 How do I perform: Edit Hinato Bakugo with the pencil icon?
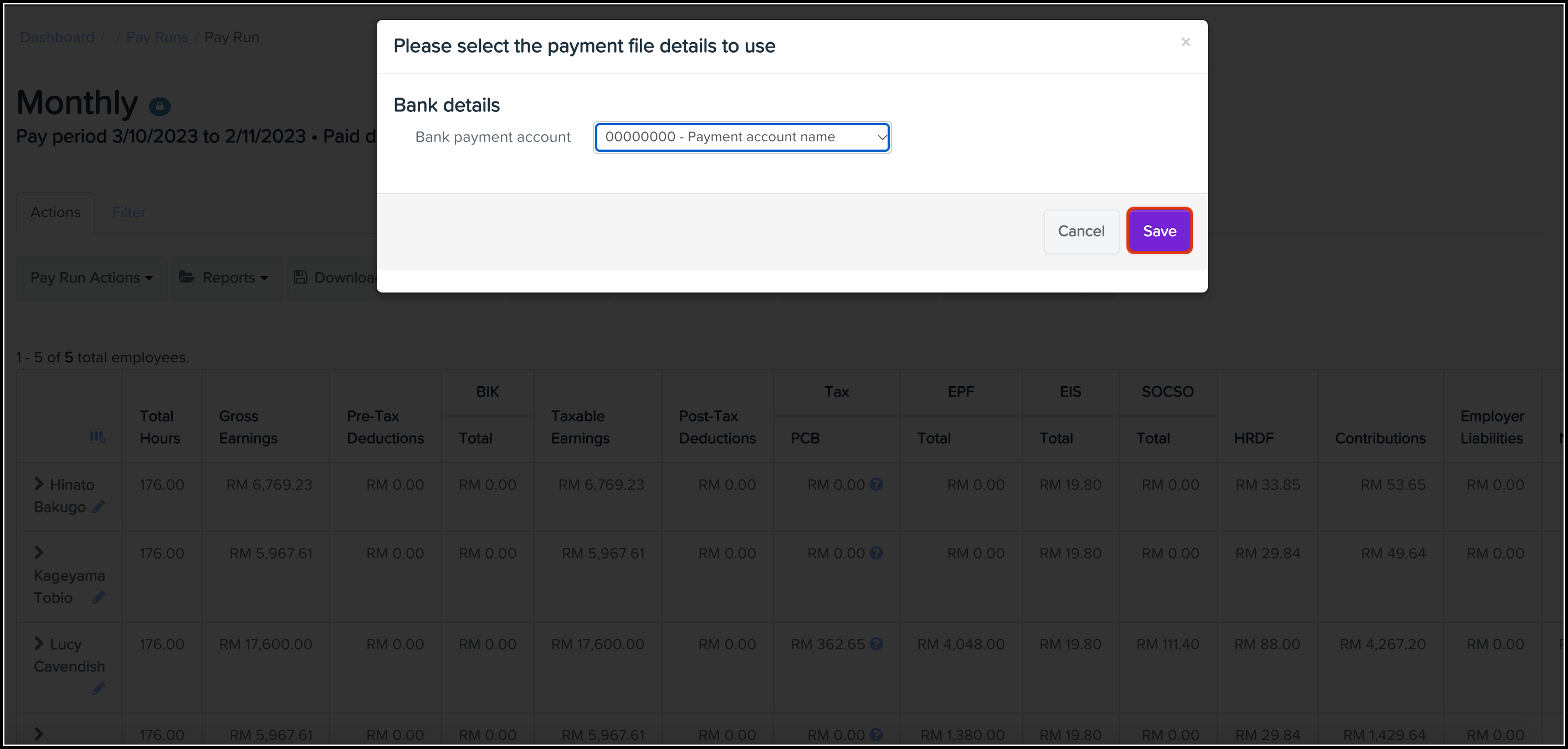[99, 506]
